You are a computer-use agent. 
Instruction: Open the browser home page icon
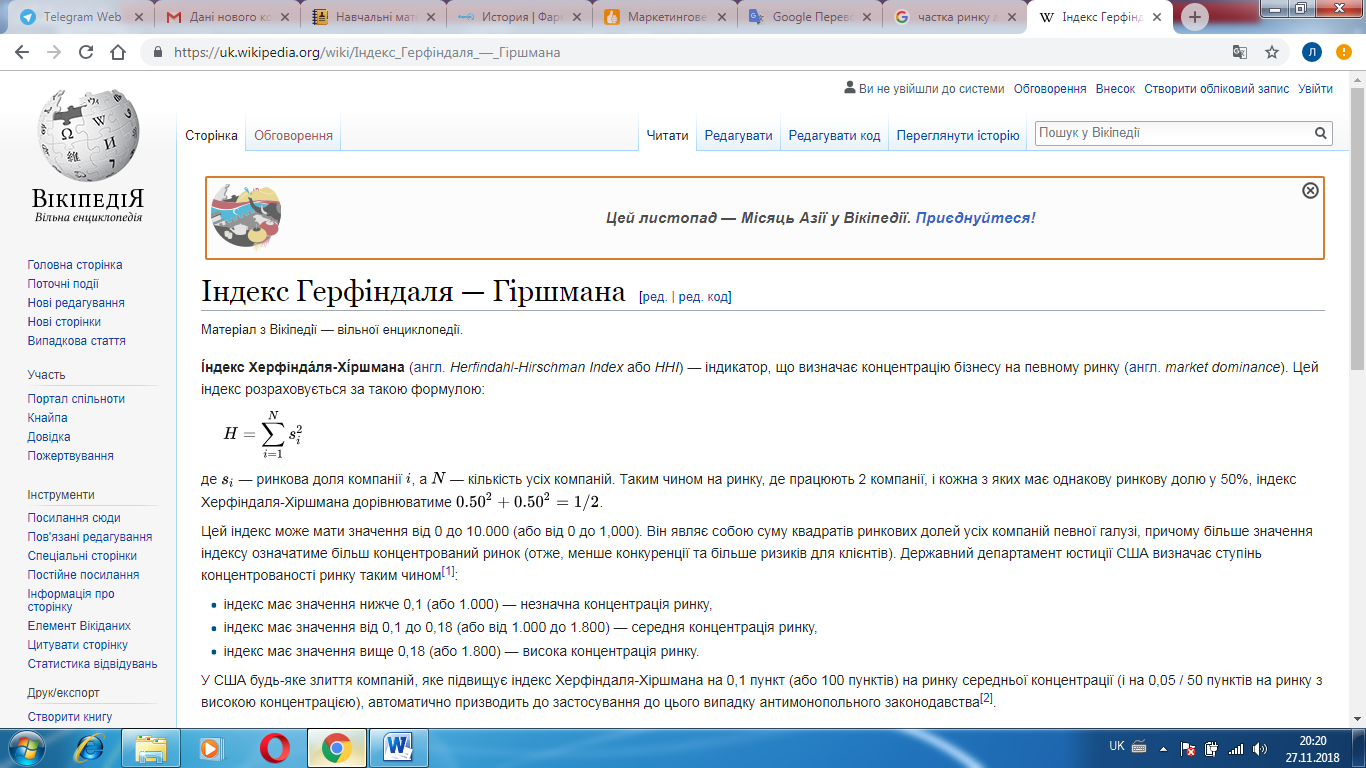coord(118,52)
